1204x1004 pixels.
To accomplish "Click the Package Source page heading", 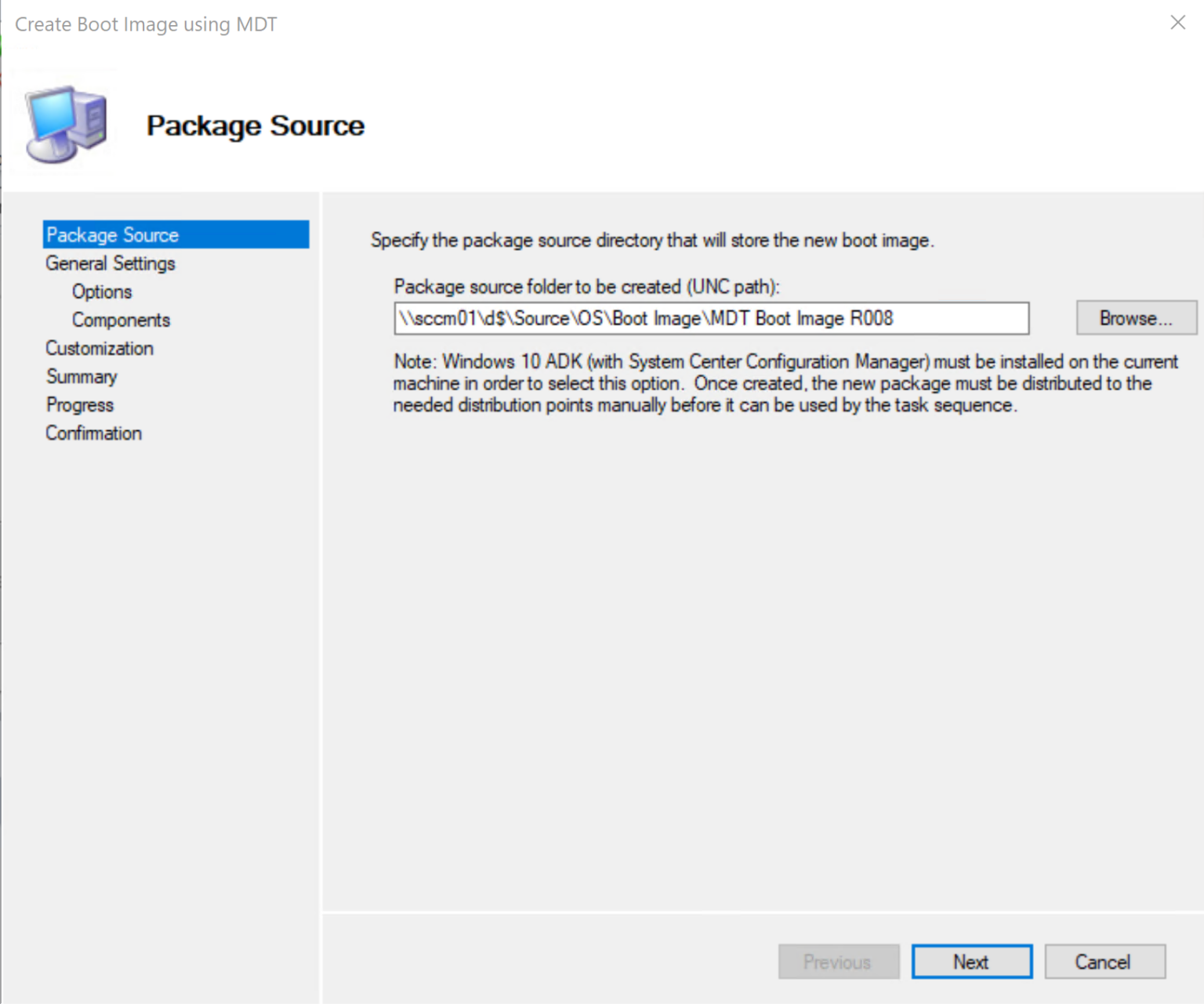I will [256, 125].
